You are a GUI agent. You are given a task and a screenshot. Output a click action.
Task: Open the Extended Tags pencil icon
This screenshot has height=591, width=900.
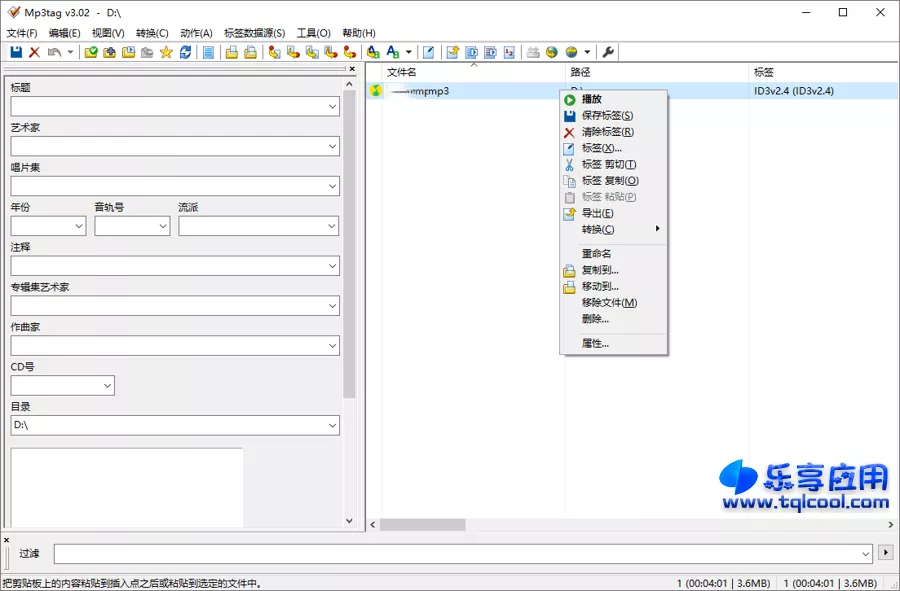[429, 52]
